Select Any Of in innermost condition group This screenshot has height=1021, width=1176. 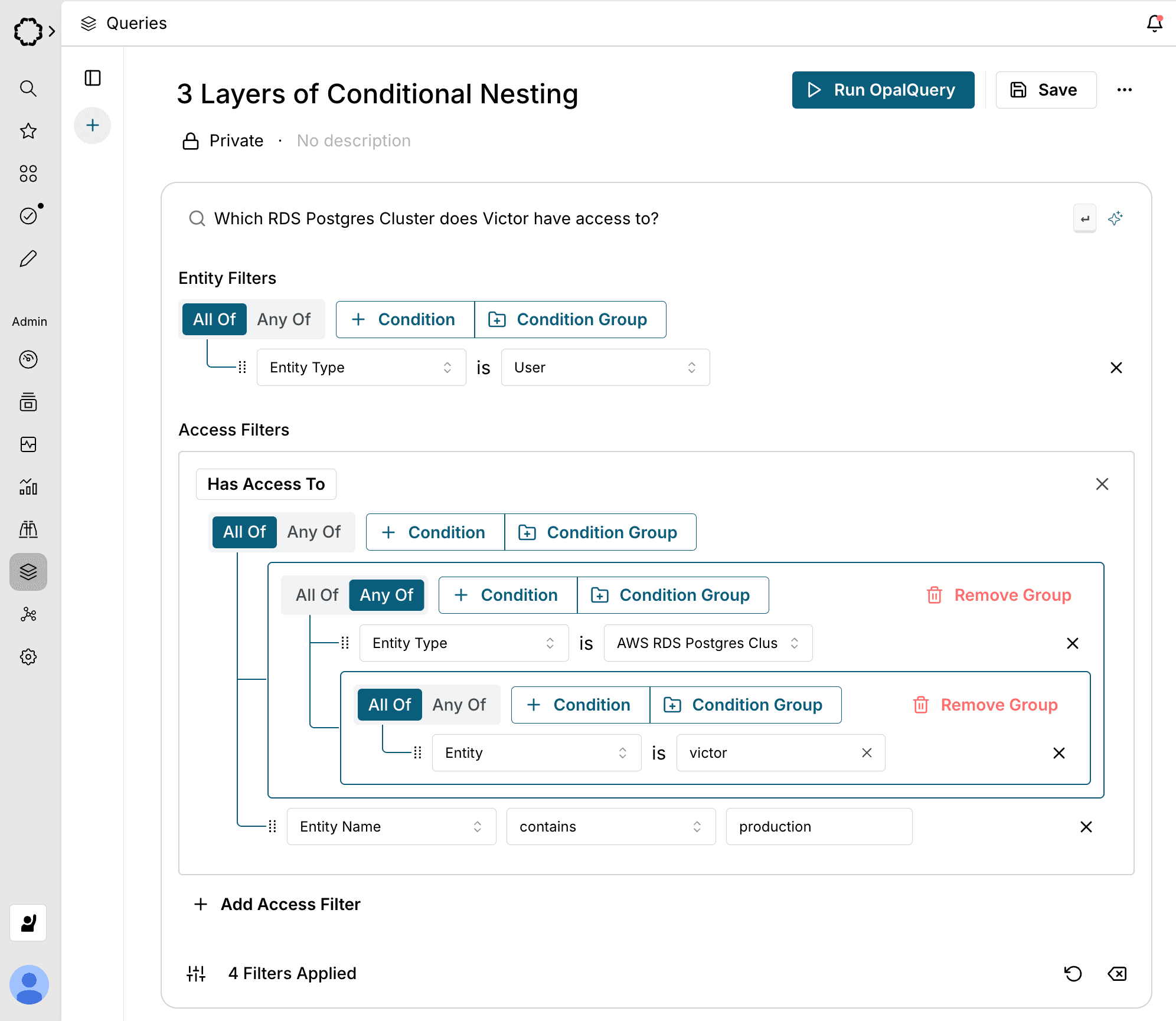point(459,705)
